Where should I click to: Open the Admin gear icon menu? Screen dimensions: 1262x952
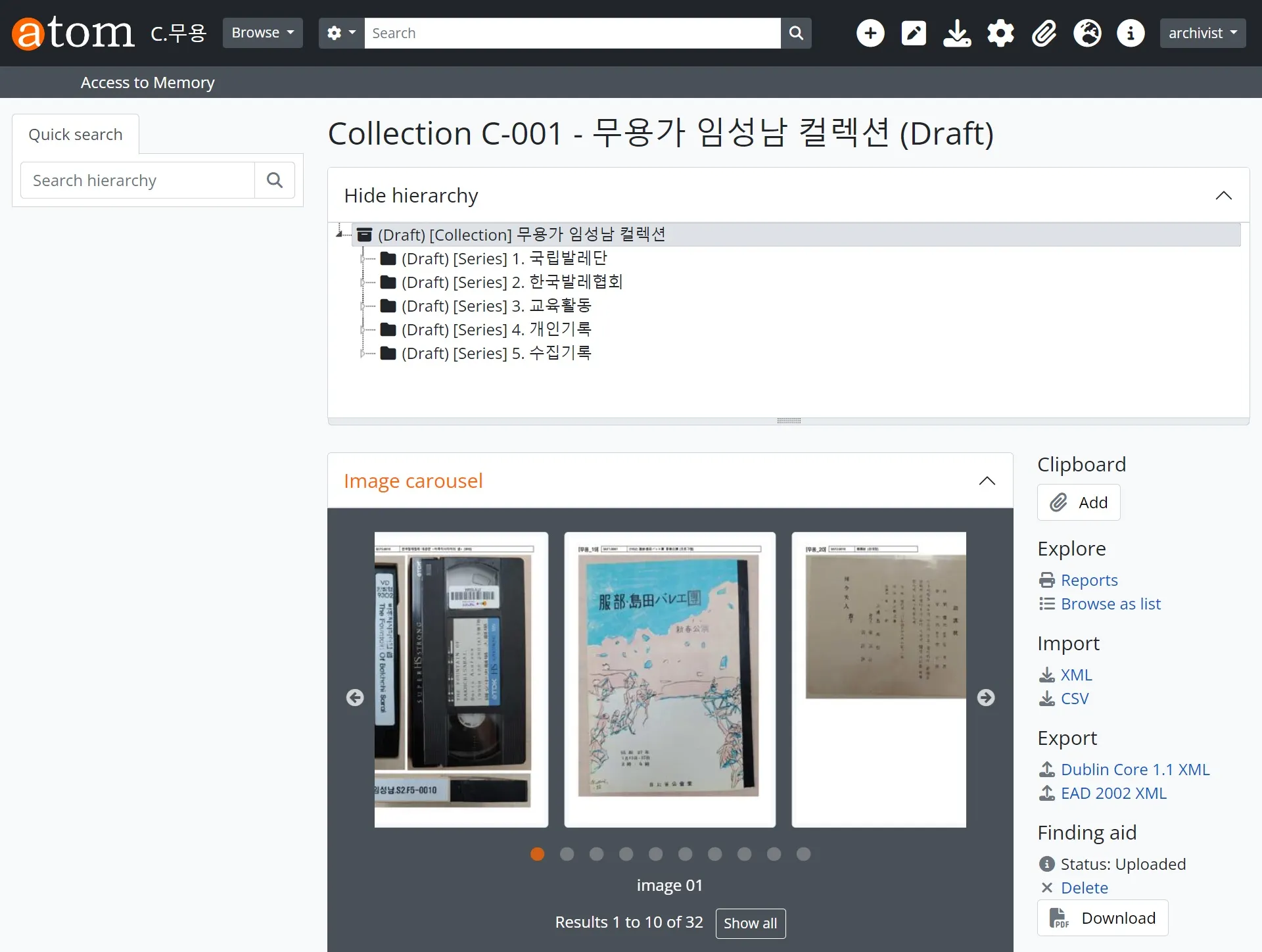click(1000, 33)
